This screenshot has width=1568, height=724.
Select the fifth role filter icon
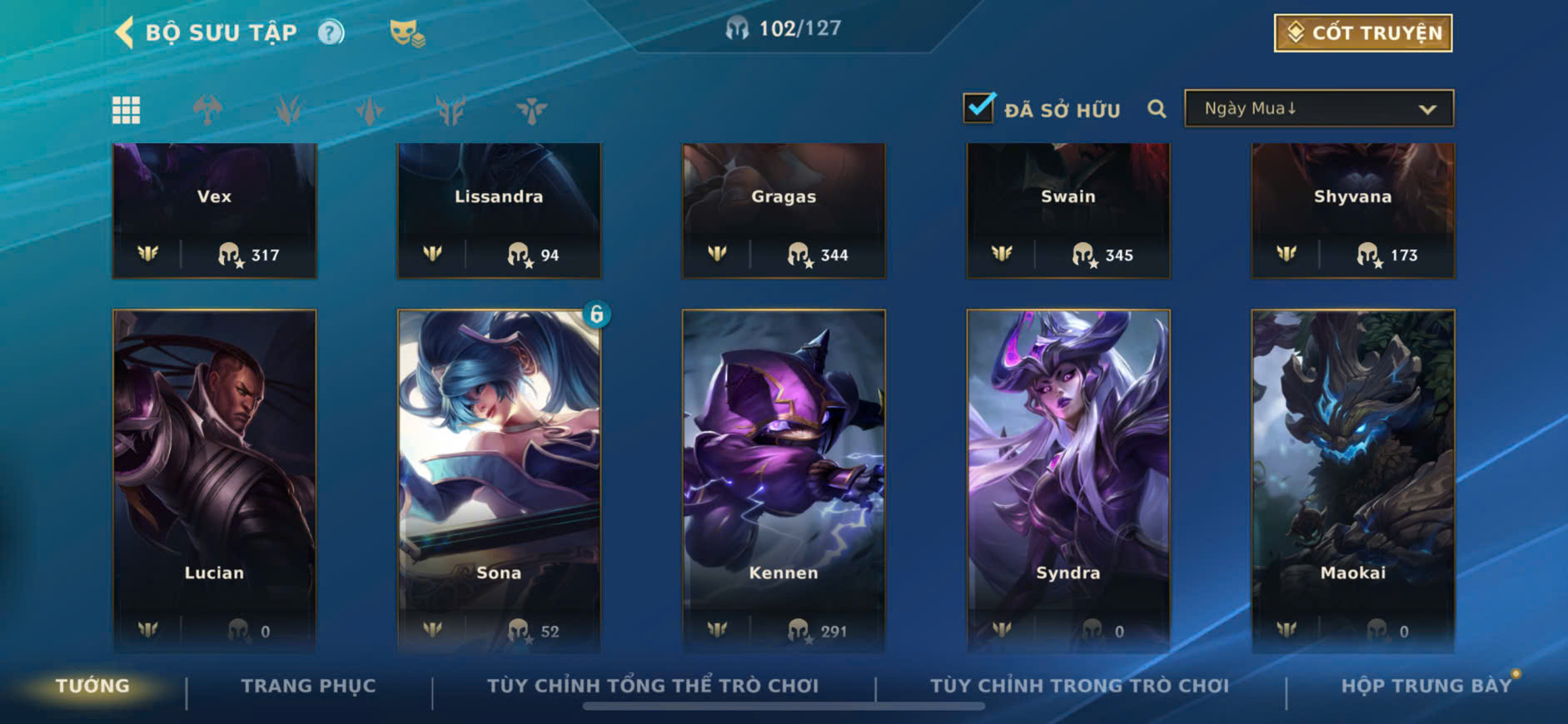pos(531,110)
